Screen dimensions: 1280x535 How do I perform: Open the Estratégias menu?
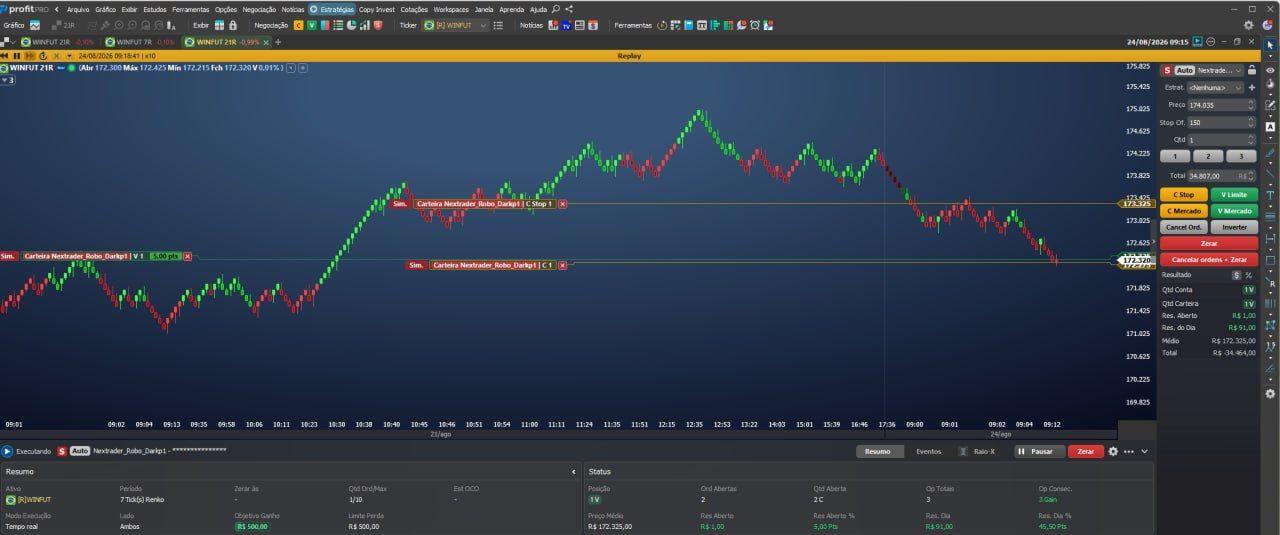[332, 9]
